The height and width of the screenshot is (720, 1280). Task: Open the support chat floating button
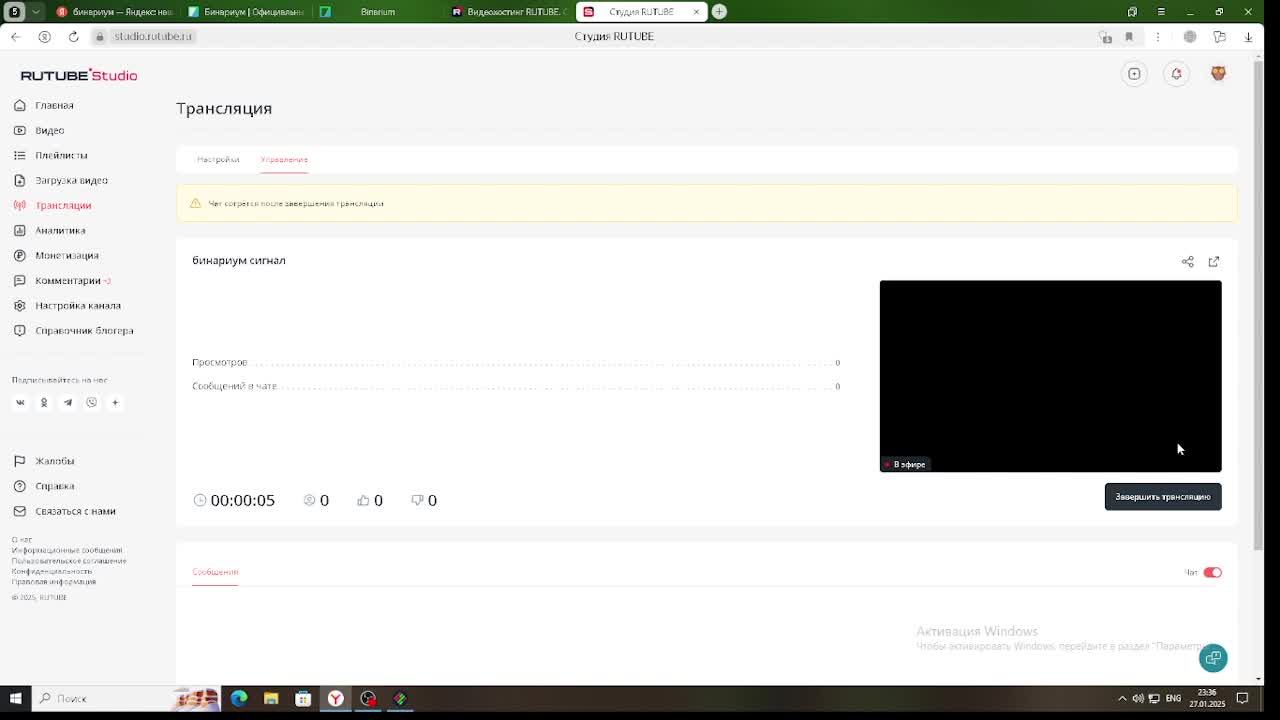click(1213, 658)
